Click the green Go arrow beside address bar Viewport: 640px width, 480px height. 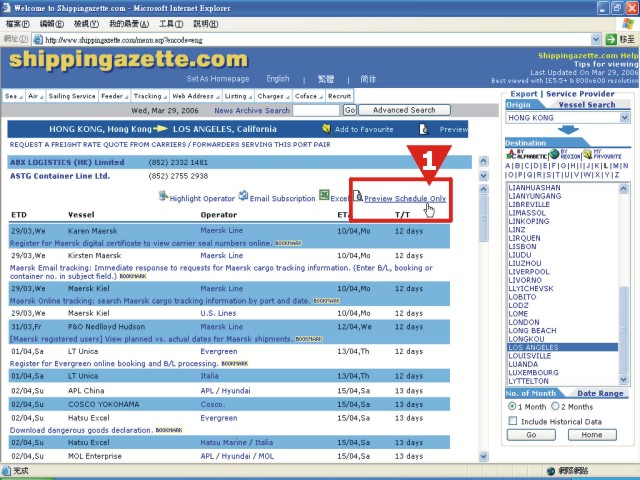[x=611, y=39]
